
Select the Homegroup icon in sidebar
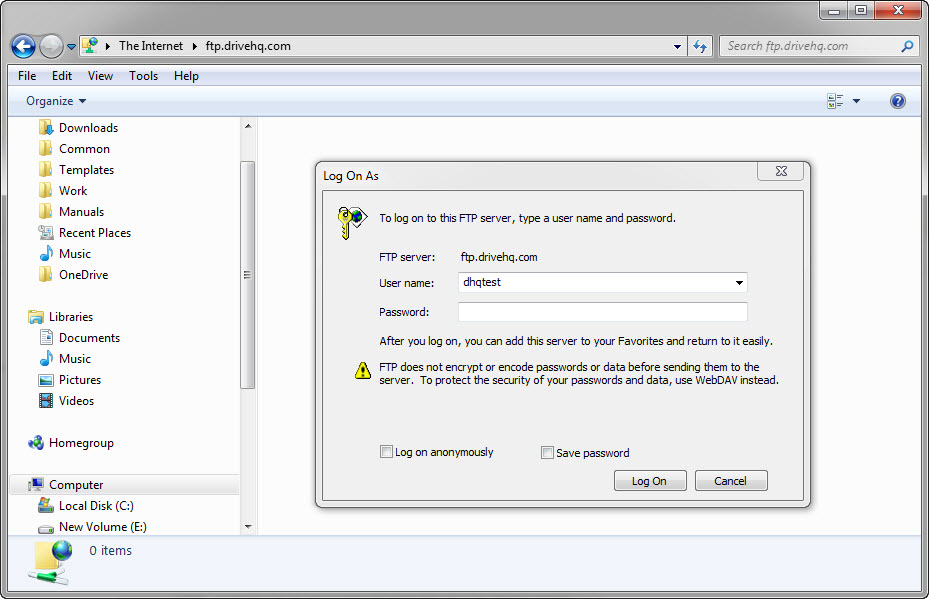(x=37, y=443)
